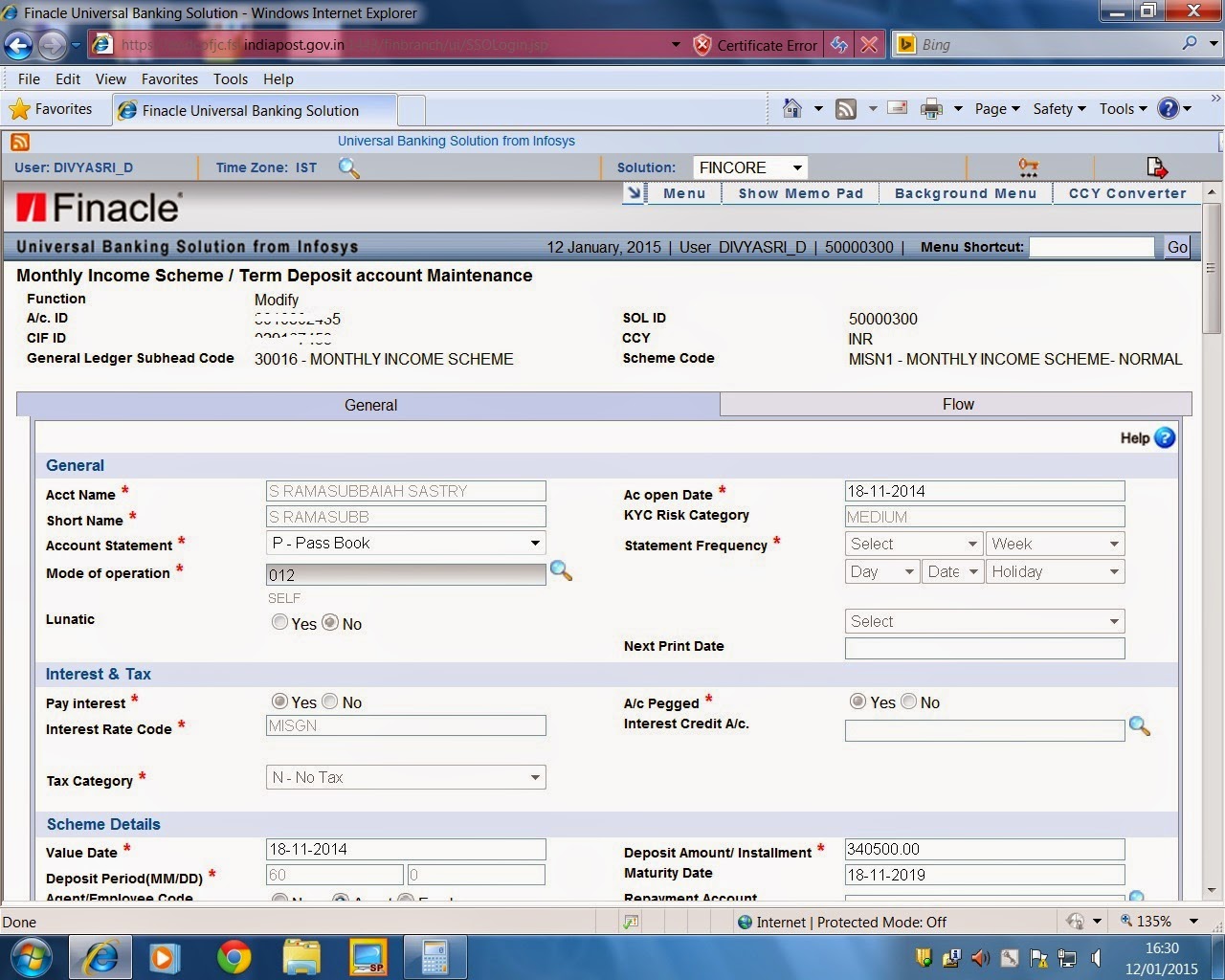The width and height of the screenshot is (1225, 980).
Task: Click the Background Menu link
Action: pos(966,193)
